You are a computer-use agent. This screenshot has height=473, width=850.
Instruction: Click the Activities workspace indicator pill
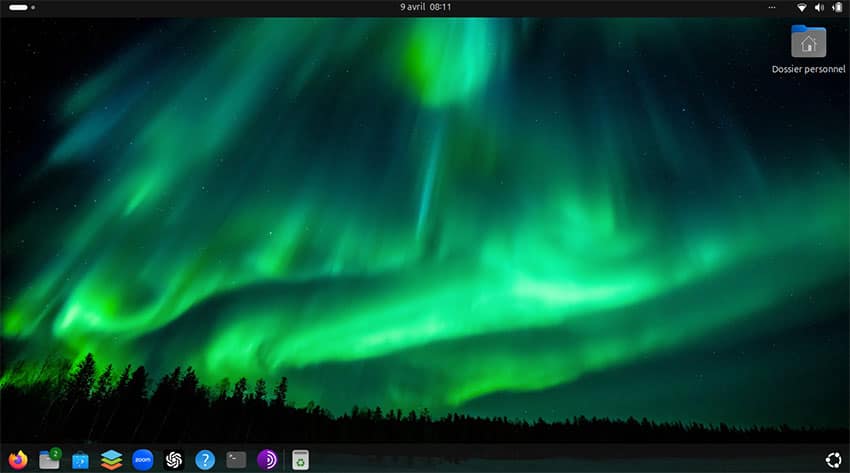tap(18, 7)
